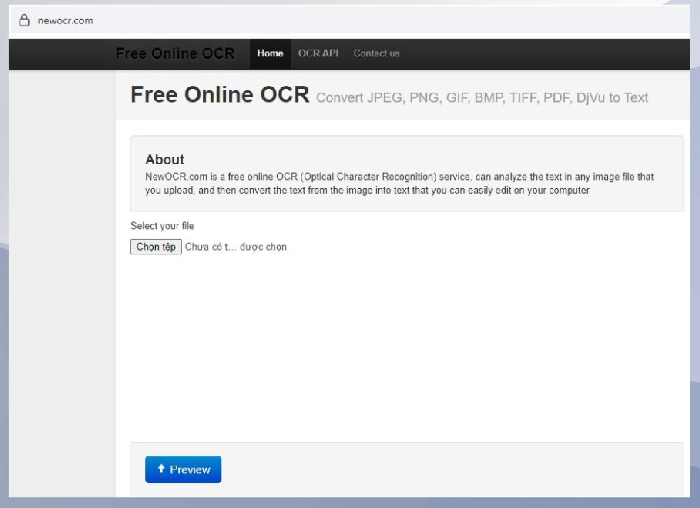This screenshot has width=700, height=508.
Task: Go to the Contact us page
Action: point(376,53)
